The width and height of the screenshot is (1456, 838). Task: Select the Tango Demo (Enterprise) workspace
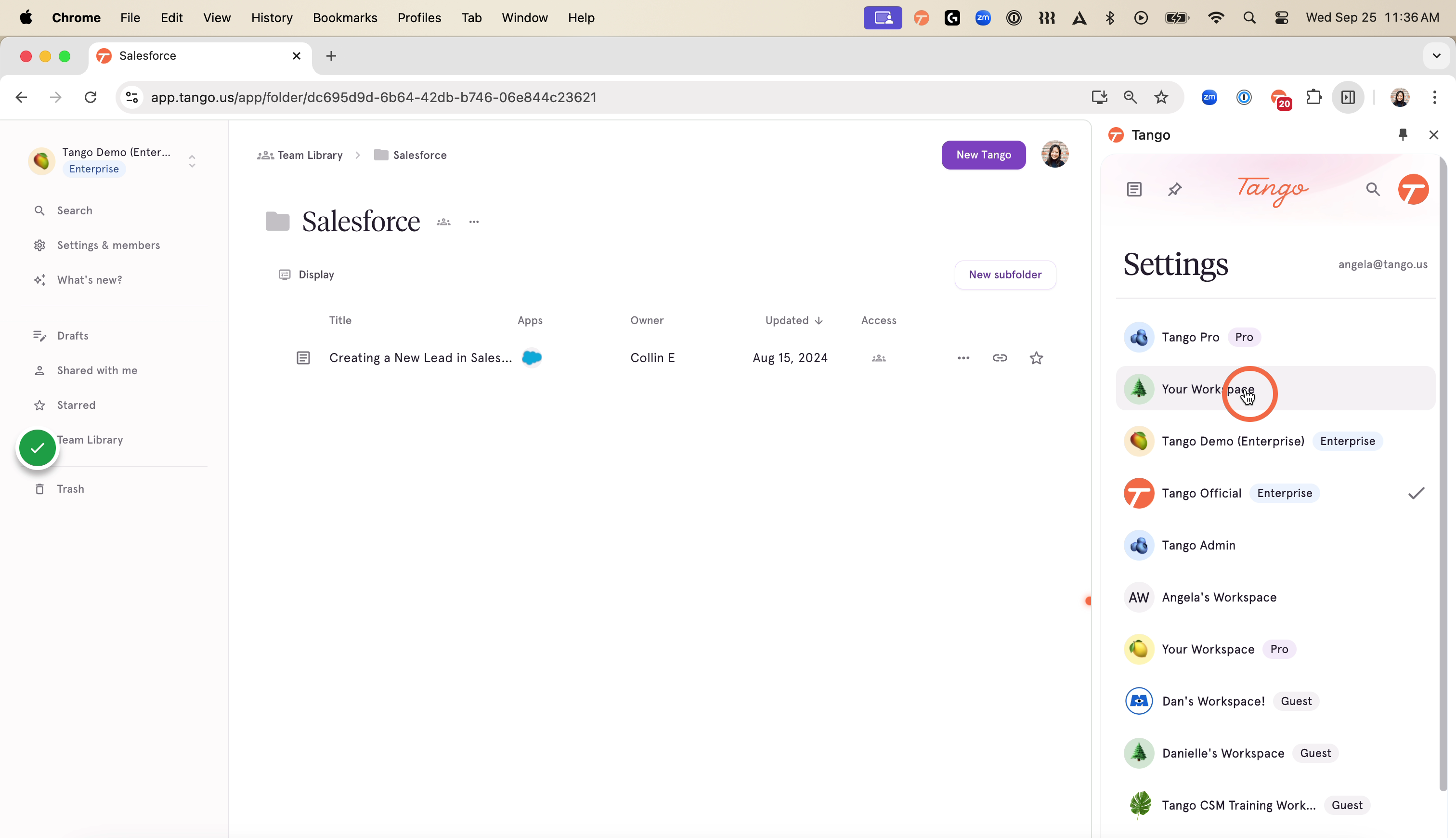click(x=1275, y=442)
